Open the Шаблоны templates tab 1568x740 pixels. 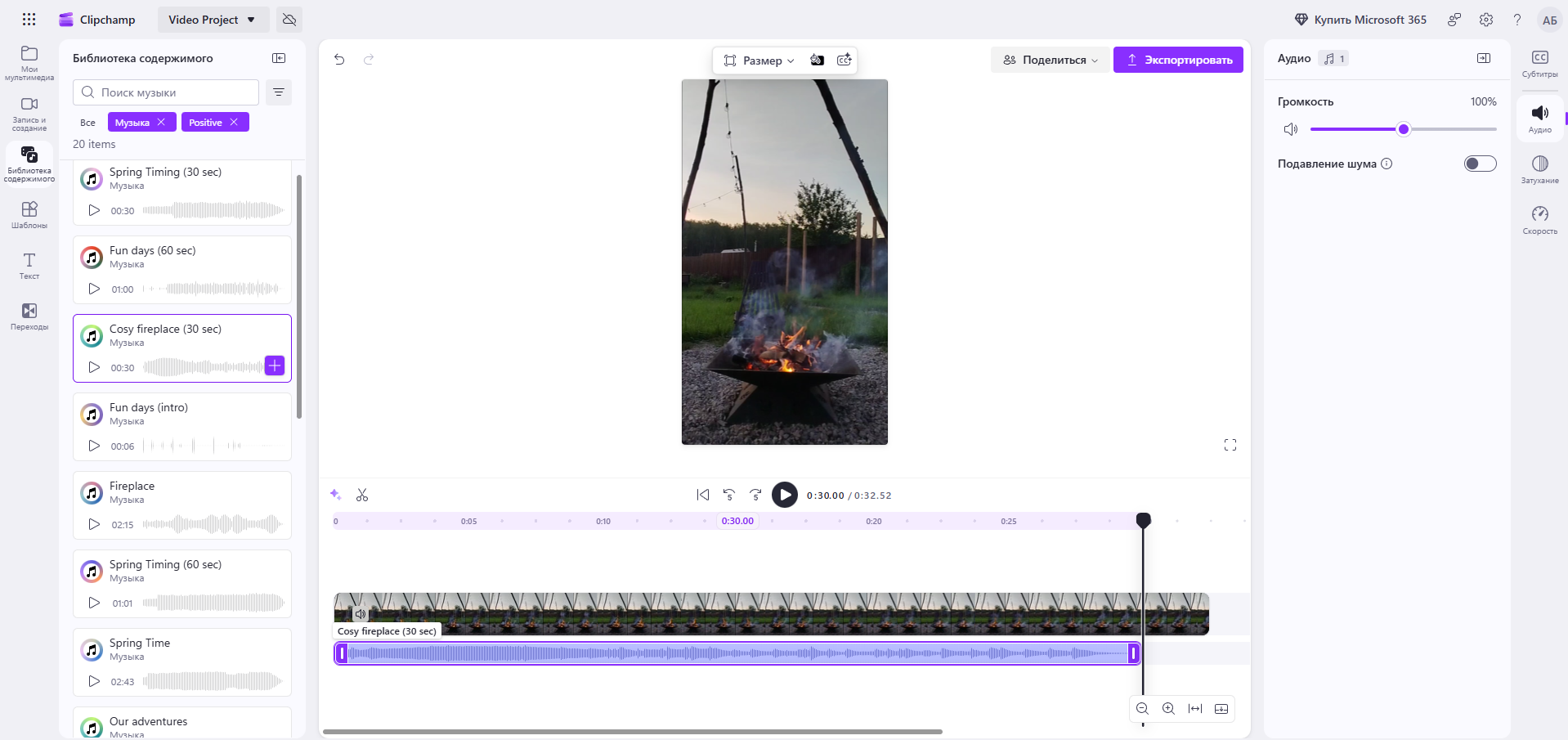(x=29, y=215)
